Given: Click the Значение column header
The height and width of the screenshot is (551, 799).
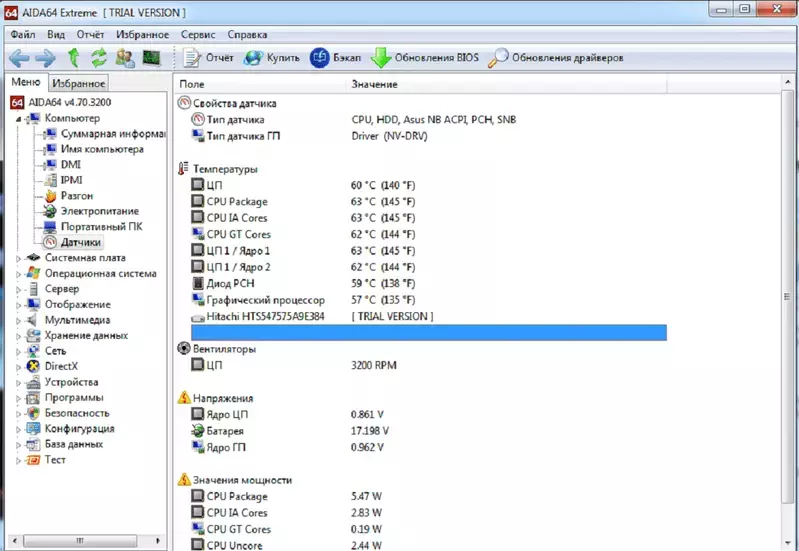Looking at the screenshot, I should 507,84.
